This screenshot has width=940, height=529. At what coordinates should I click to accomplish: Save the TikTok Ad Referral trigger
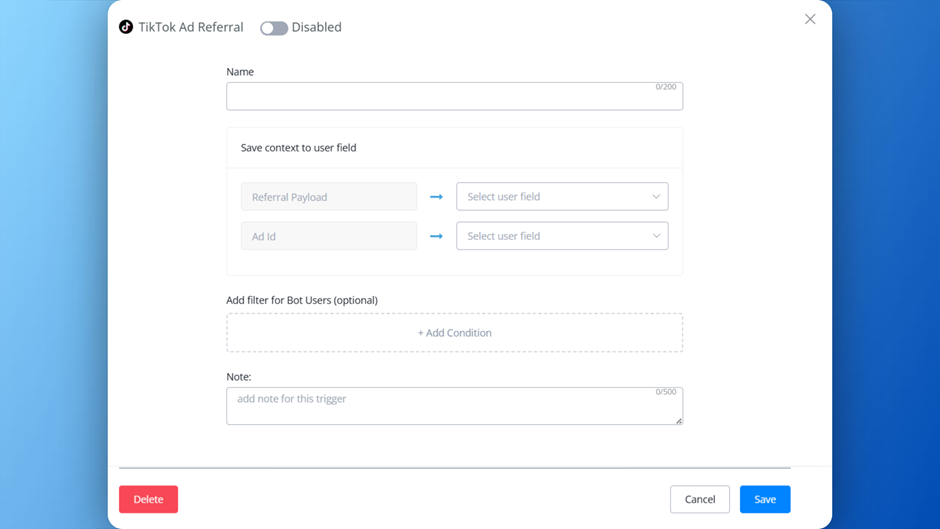[x=765, y=499]
